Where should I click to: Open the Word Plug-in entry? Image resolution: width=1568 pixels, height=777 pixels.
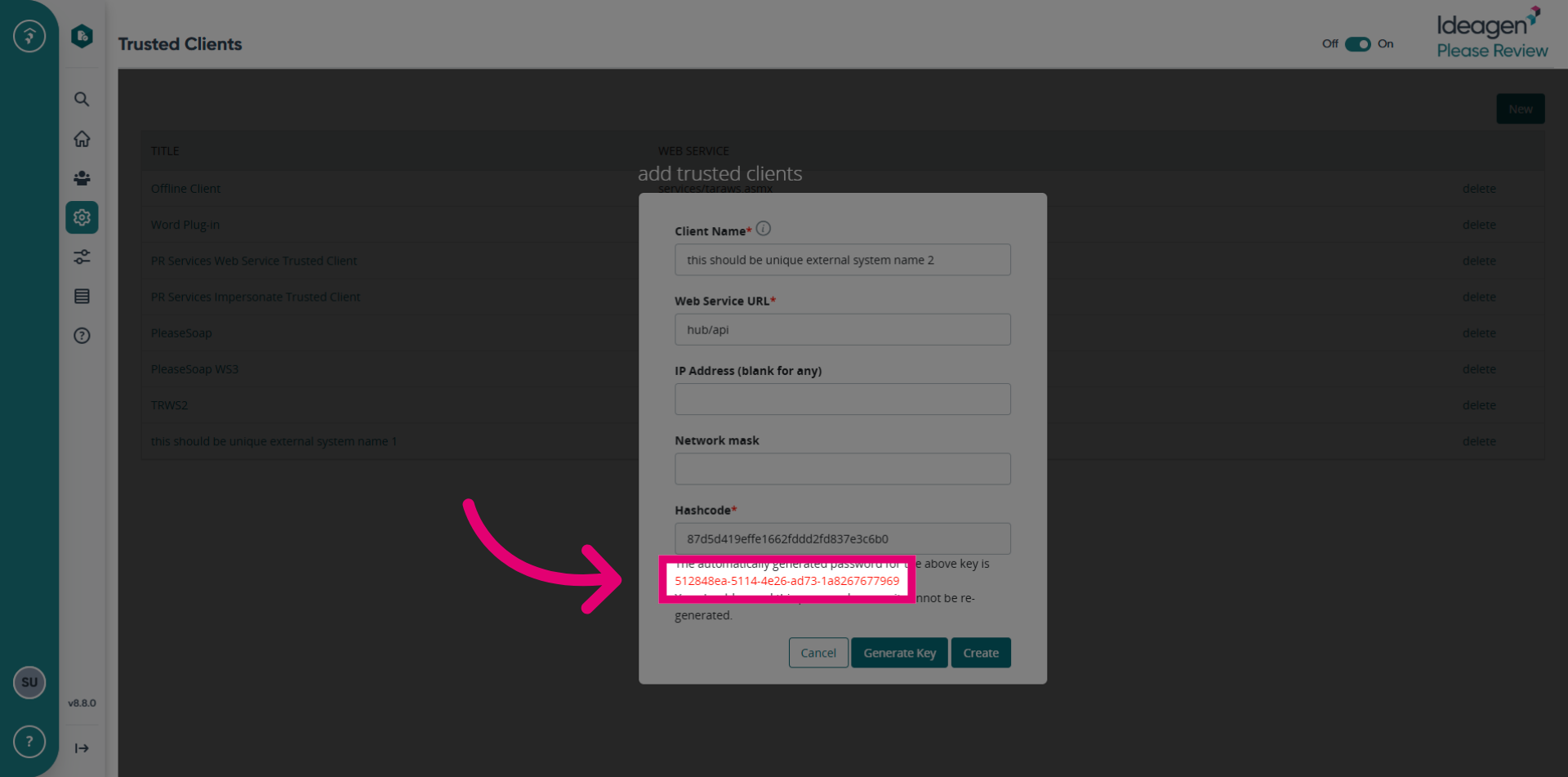pos(185,225)
